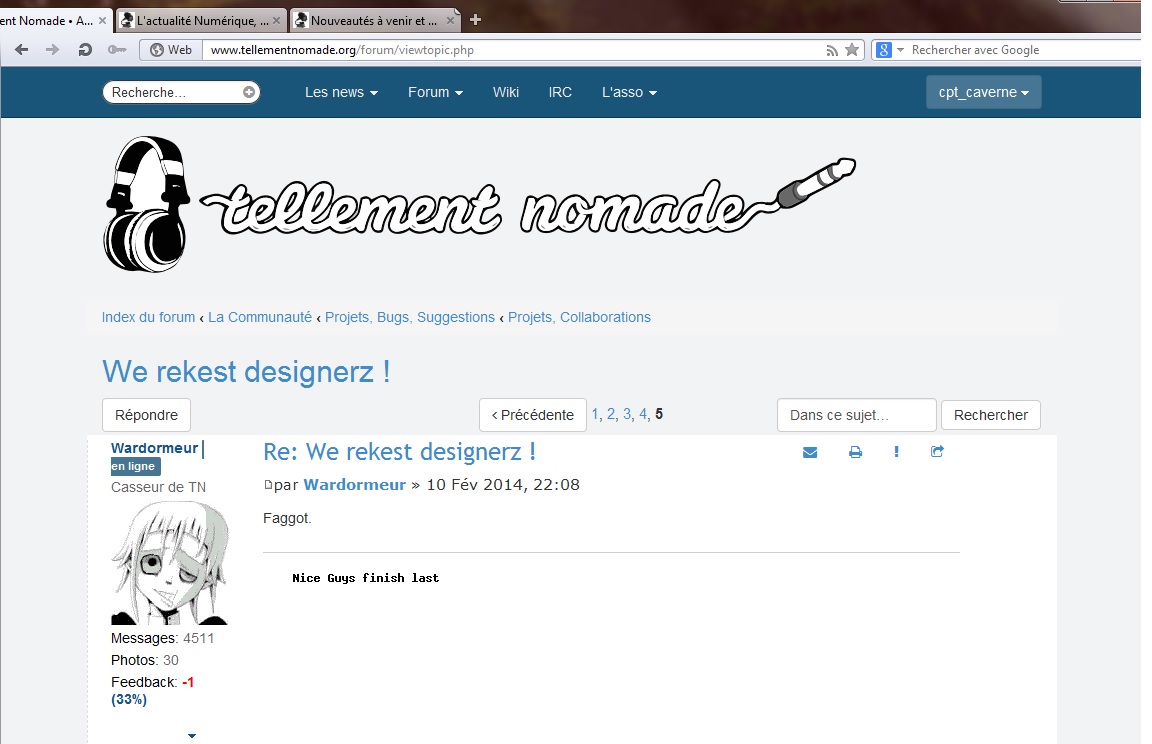Click the share arrow icon on the post
The image size is (1152, 744).
[937, 452]
